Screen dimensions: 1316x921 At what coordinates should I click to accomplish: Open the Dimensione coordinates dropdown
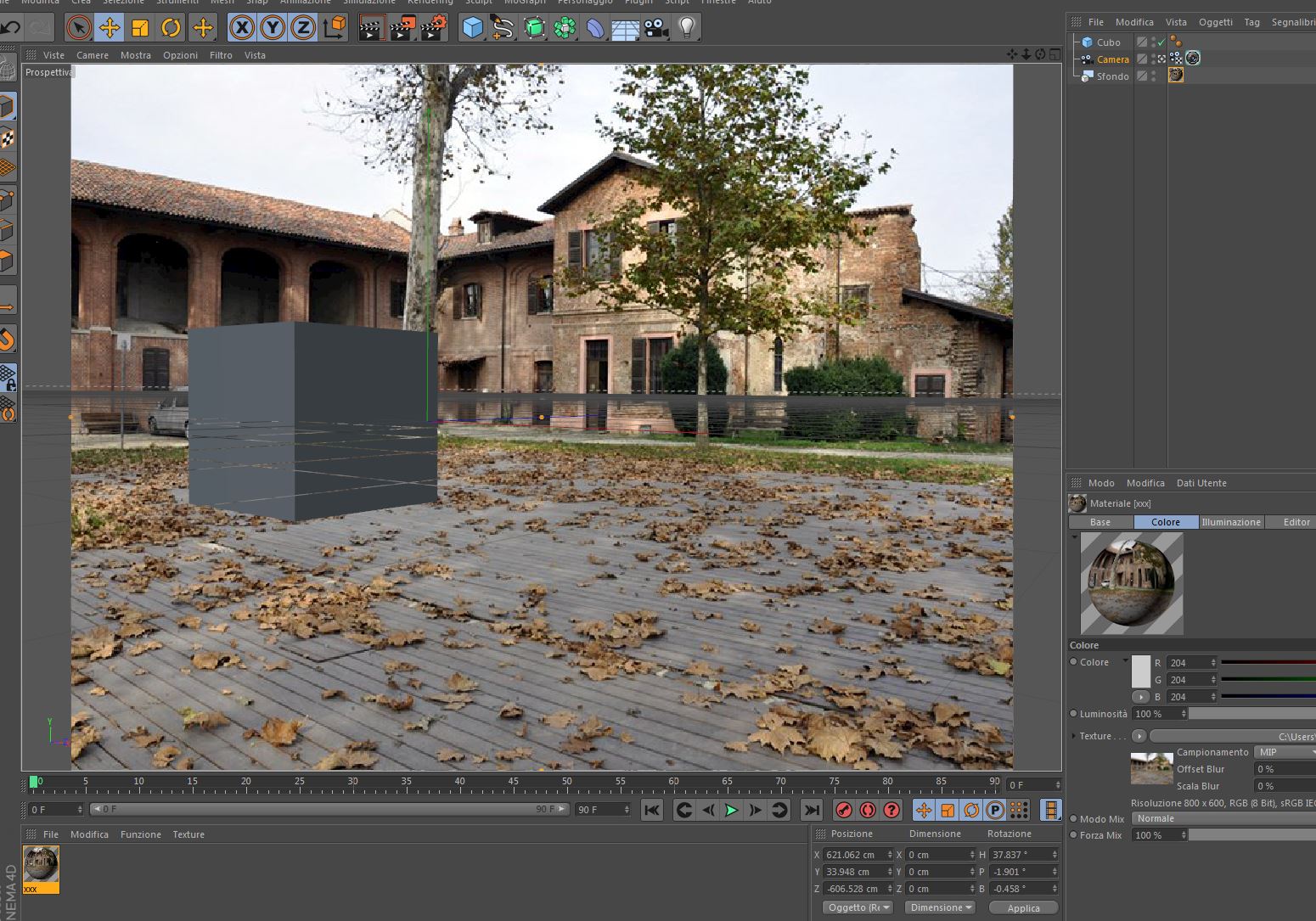coord(940,907)
